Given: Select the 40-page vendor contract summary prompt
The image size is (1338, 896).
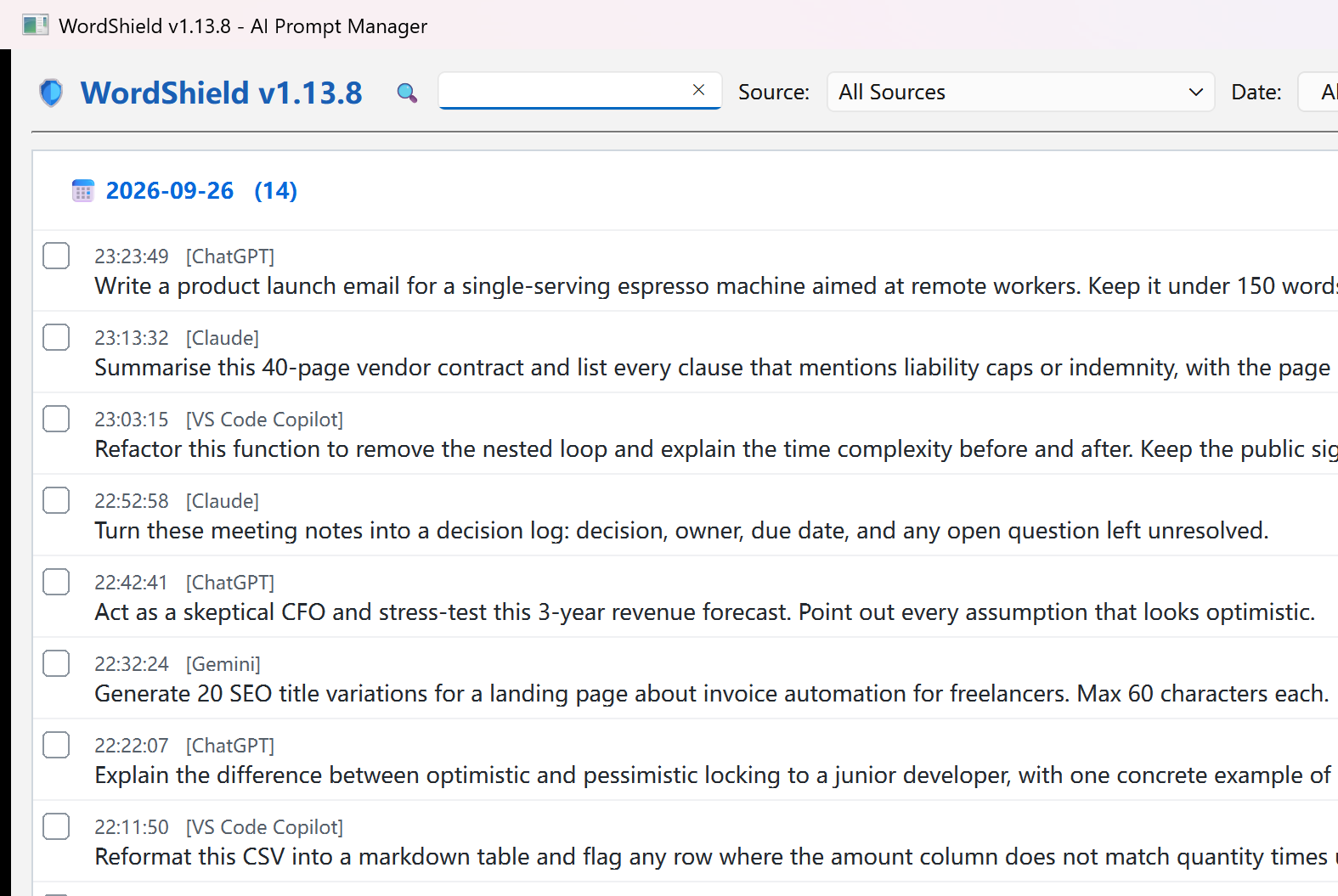Looking at the screenshot, I should (685, 352).
